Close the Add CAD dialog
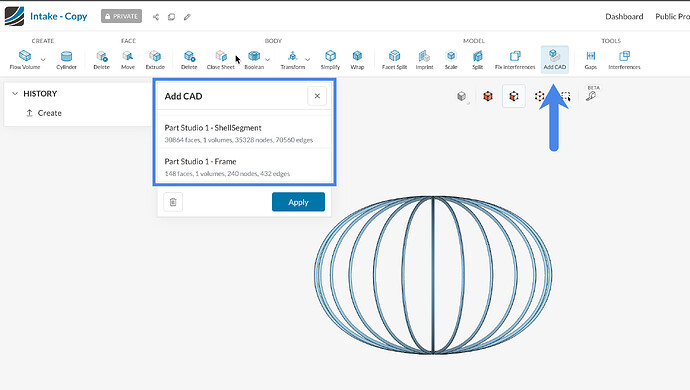The image size is (690, 390). coord(317,96)
